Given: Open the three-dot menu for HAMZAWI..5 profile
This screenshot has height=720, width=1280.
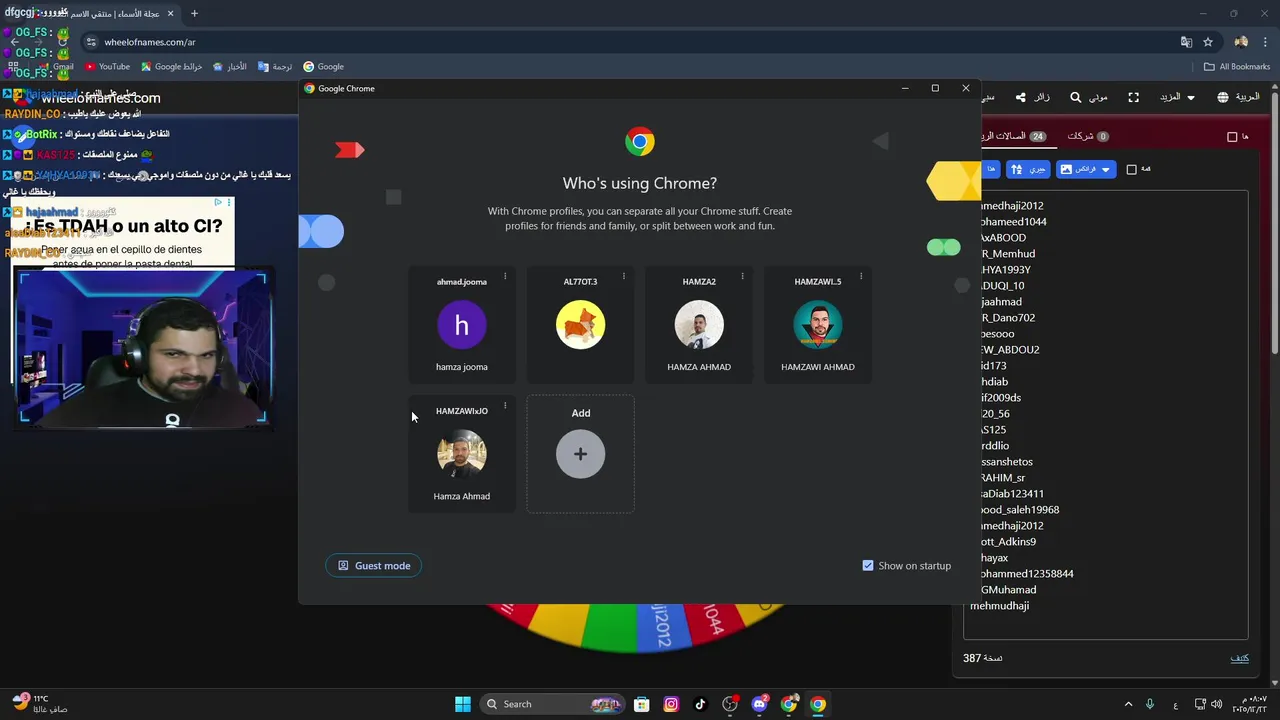Looking at the screenshot, I should 860,276.
